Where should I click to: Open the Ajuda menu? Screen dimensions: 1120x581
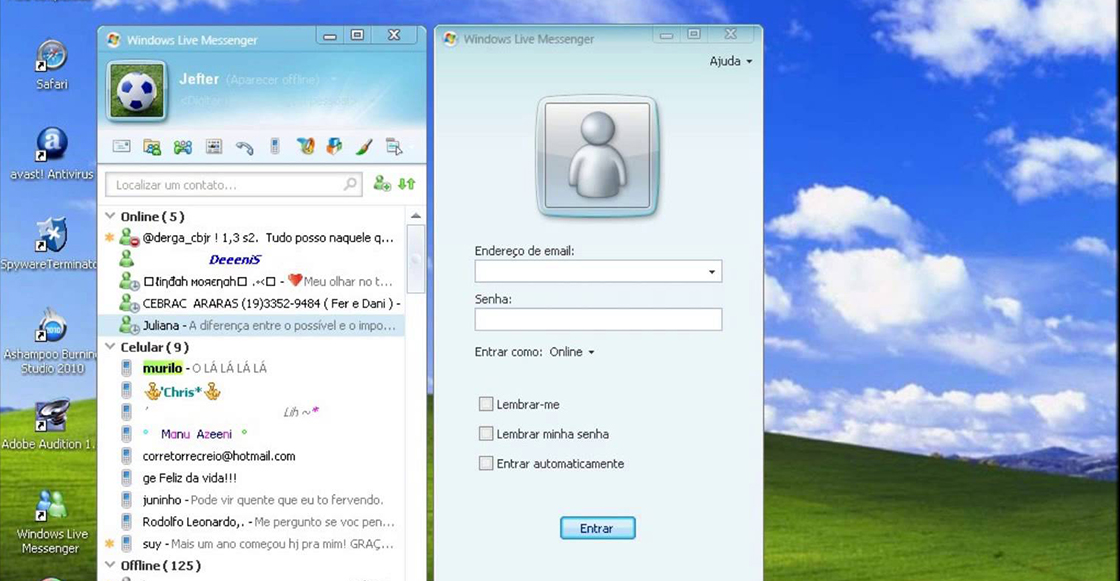(x=730, y=61)
